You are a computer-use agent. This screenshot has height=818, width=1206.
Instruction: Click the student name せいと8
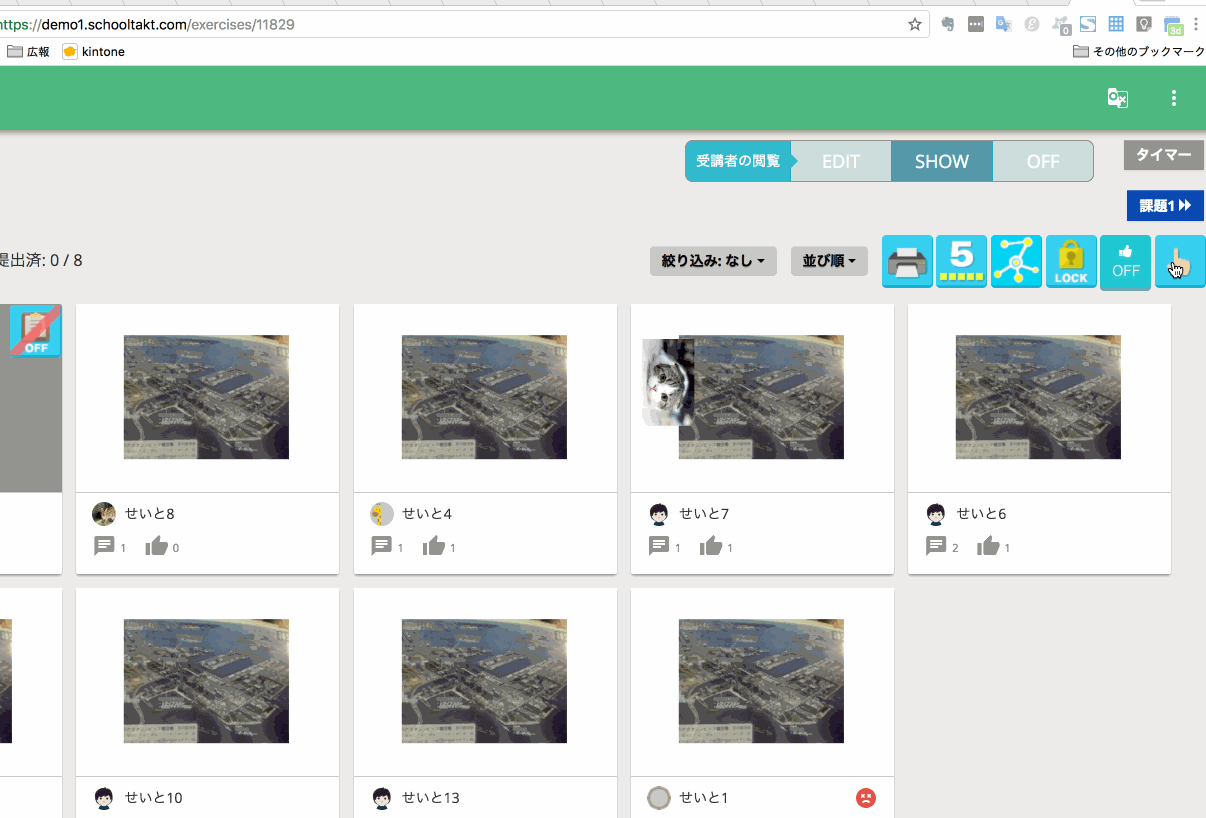pyautogui.click(x=150, y=514)
